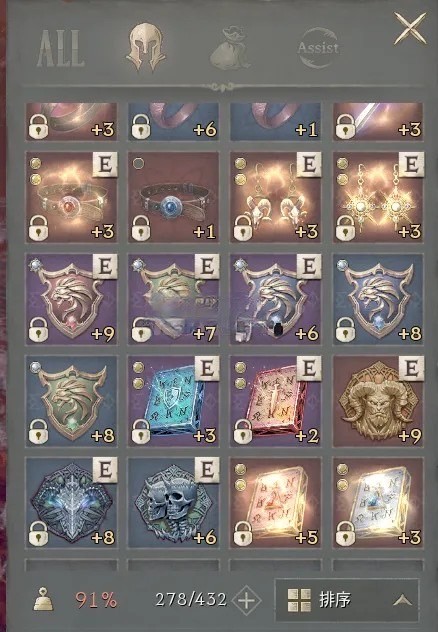
Task: Select the red gem belt +3
Action: [71, 198]
